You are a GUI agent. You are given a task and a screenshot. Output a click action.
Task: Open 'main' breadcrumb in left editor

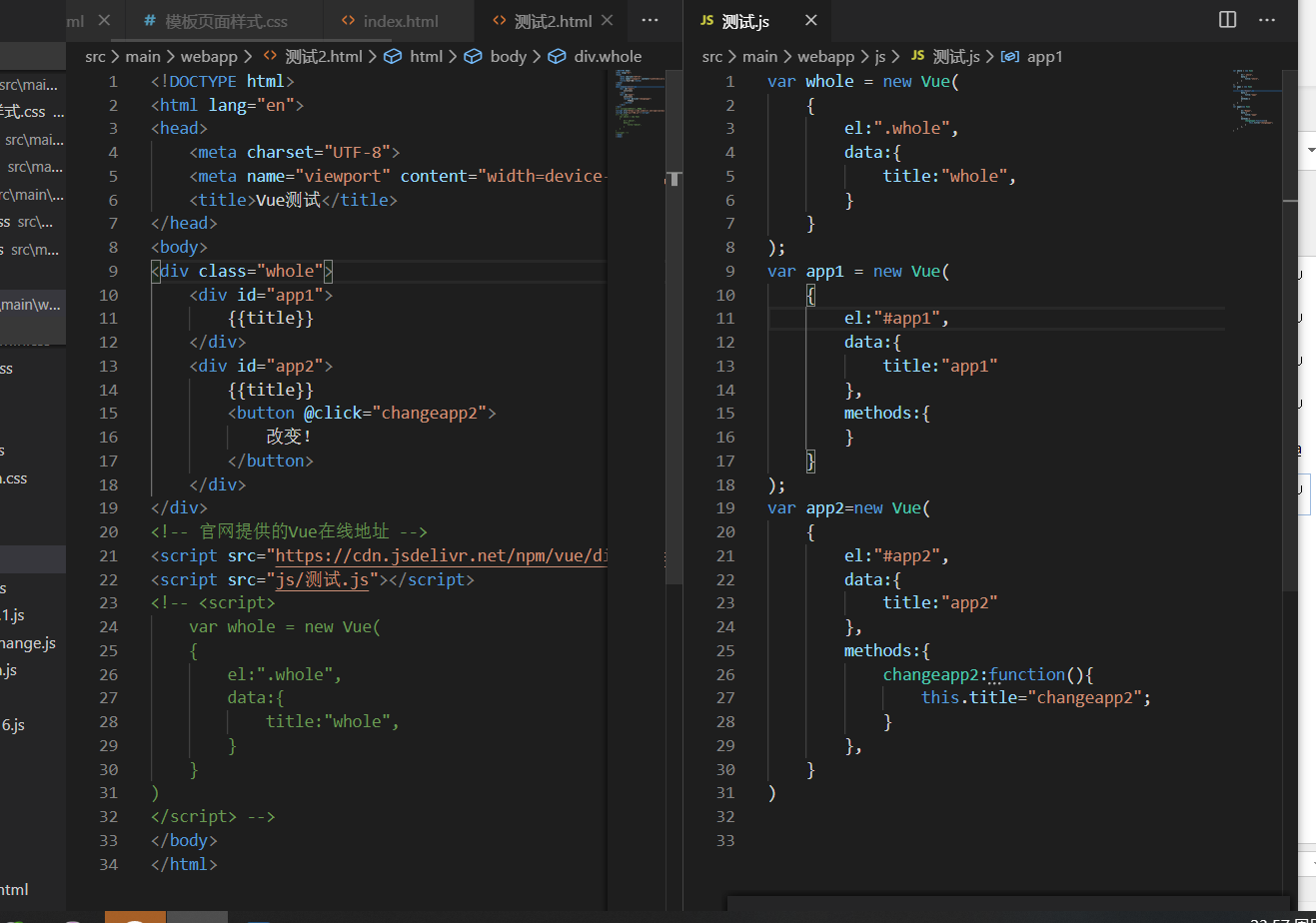point(143,57)
